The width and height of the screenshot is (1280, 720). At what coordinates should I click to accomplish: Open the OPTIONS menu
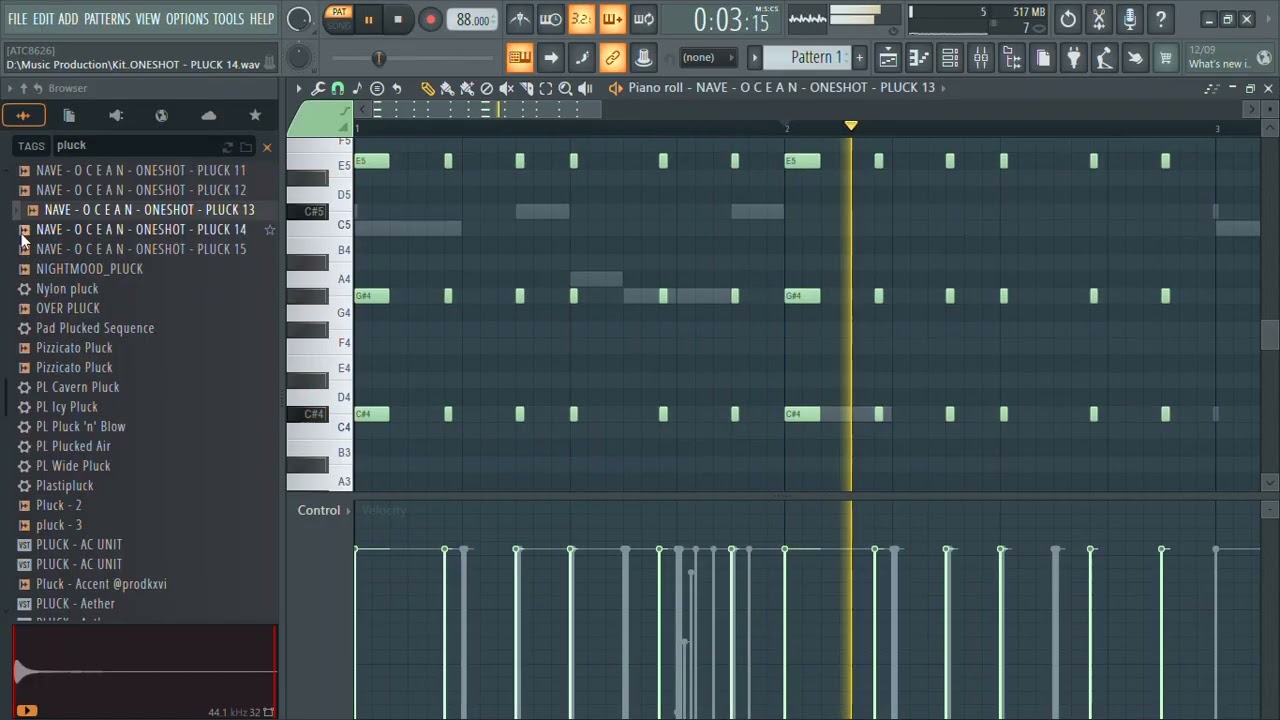187,19
